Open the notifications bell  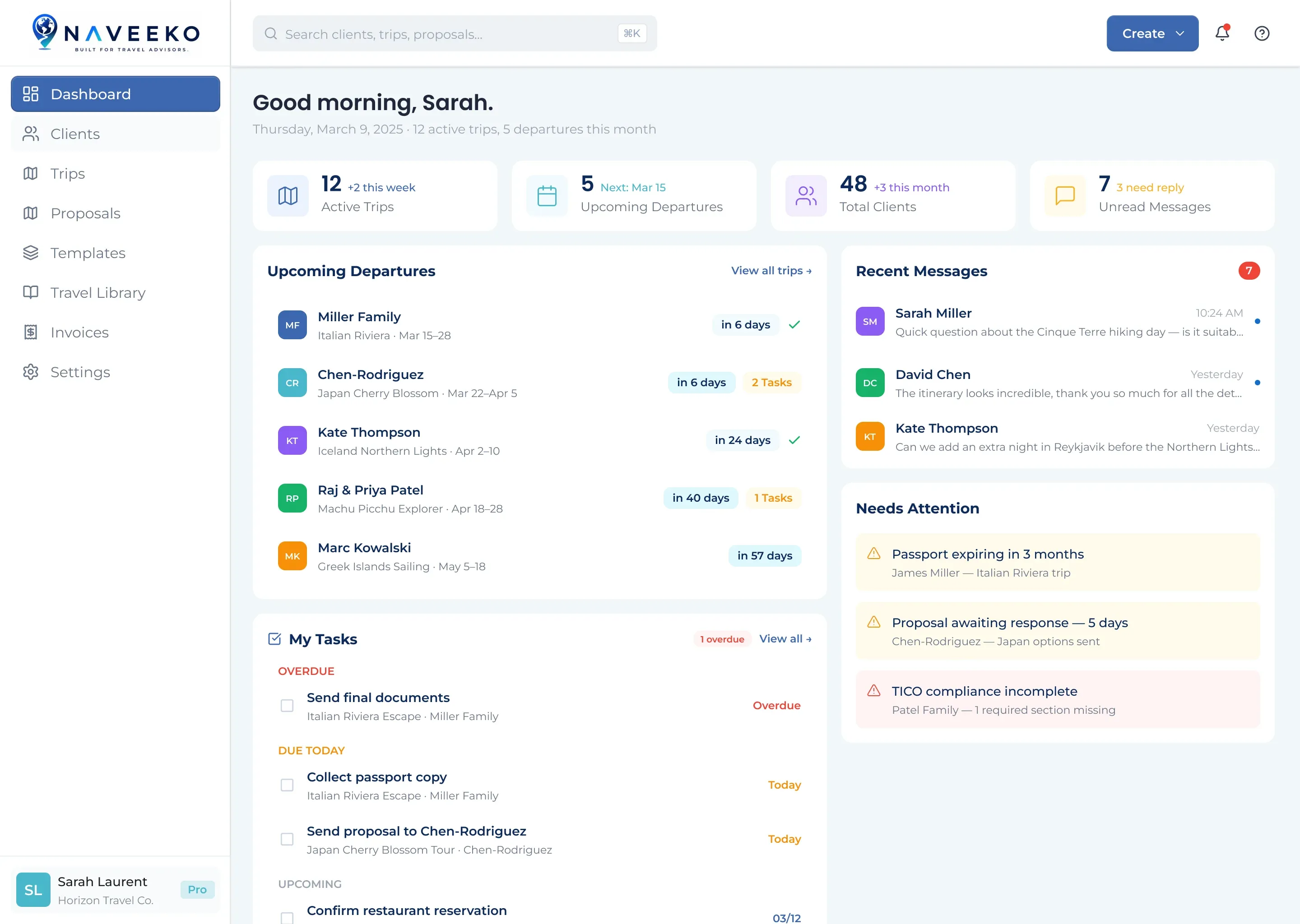tap(1222, 33)
